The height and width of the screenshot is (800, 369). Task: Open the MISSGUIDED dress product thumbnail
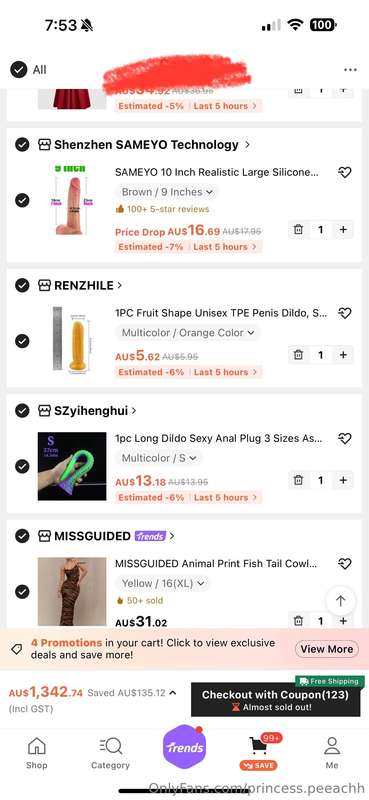tap(72, 592)
